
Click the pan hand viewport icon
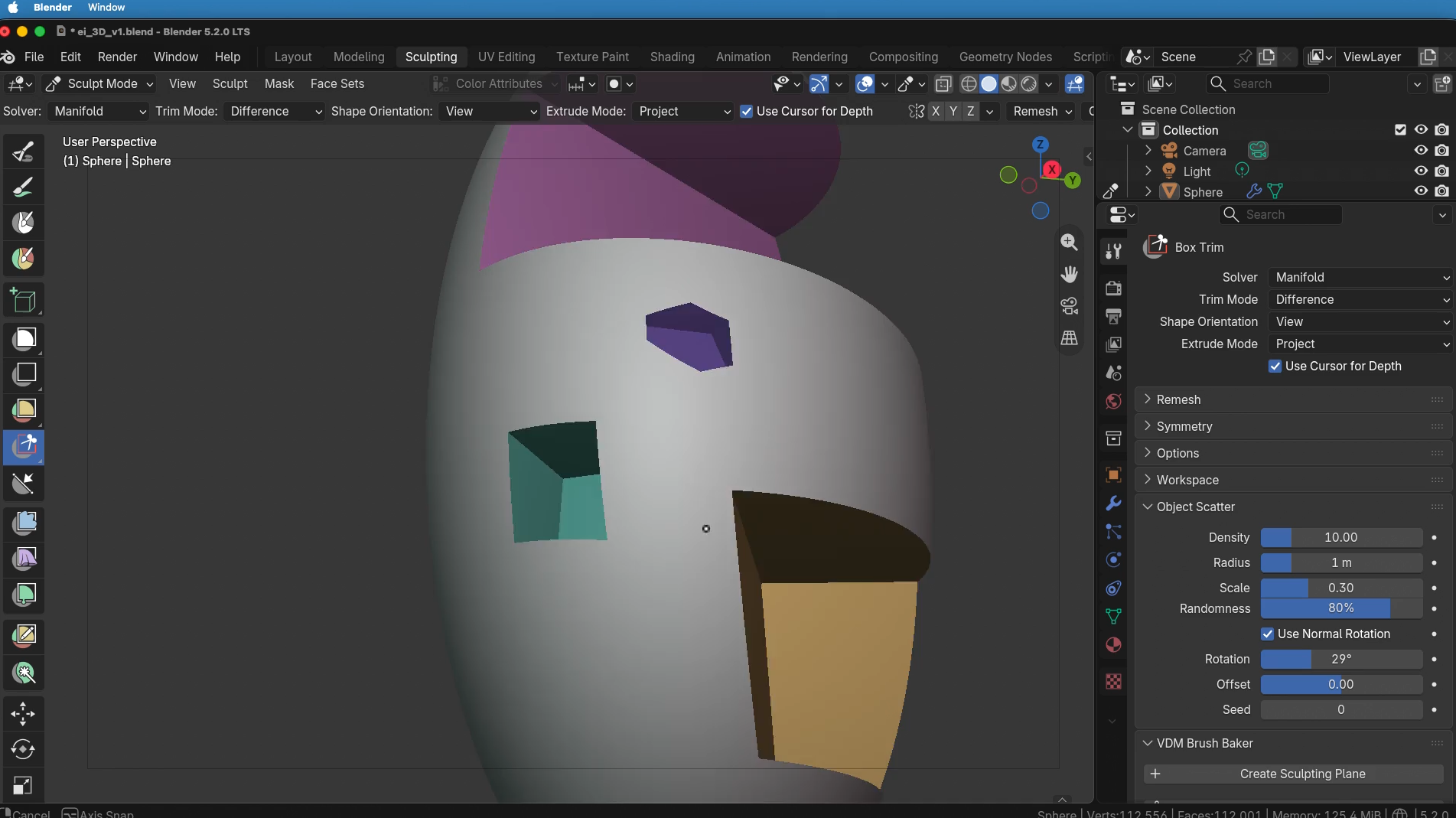[1070, 274]
